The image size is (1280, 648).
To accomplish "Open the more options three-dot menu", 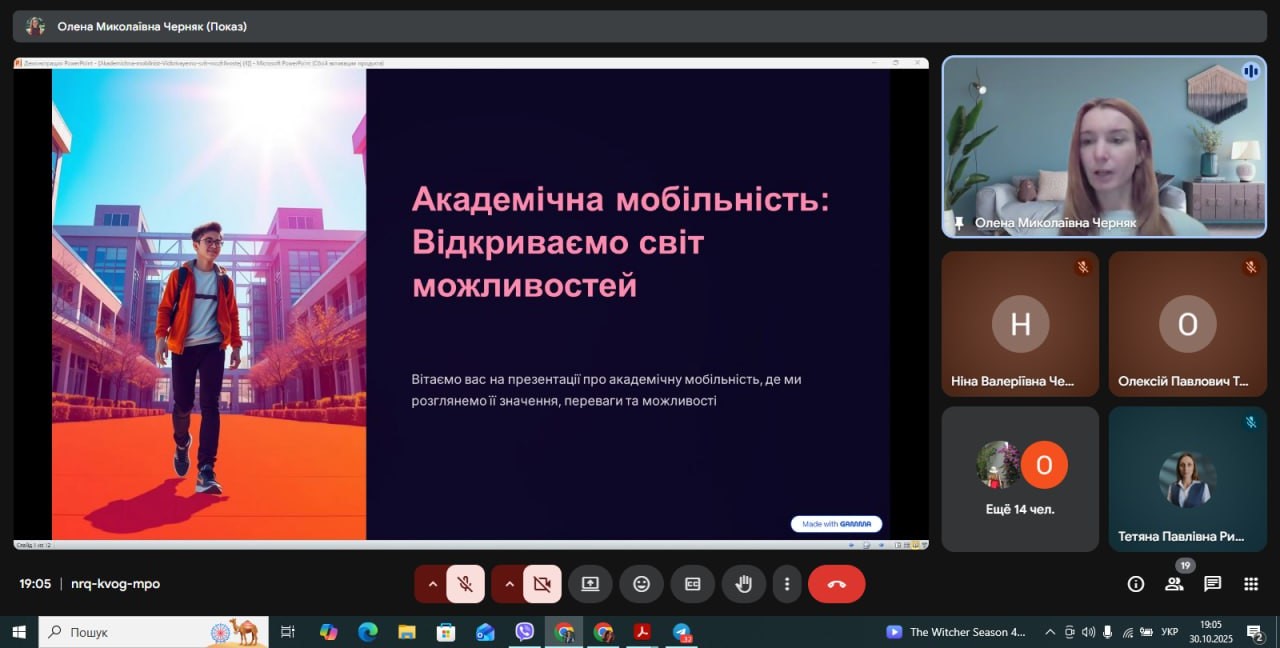I will click(x=787, y=584).
